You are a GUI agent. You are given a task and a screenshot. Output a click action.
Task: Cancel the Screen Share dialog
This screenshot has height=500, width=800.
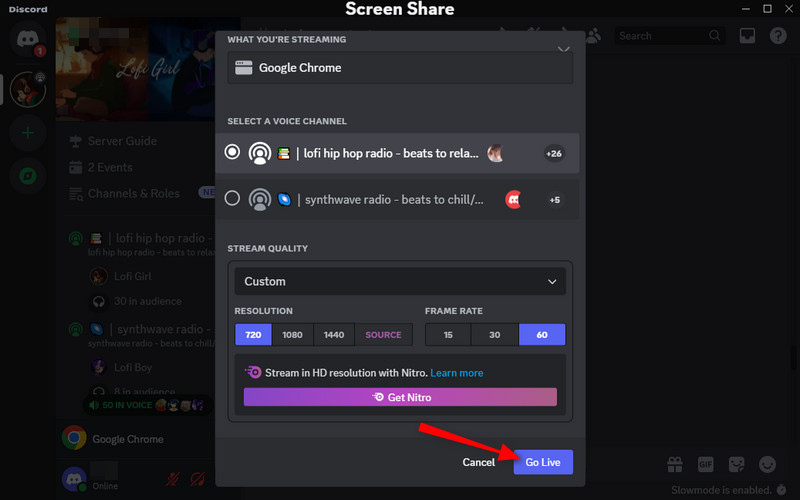tap(478, 462)
